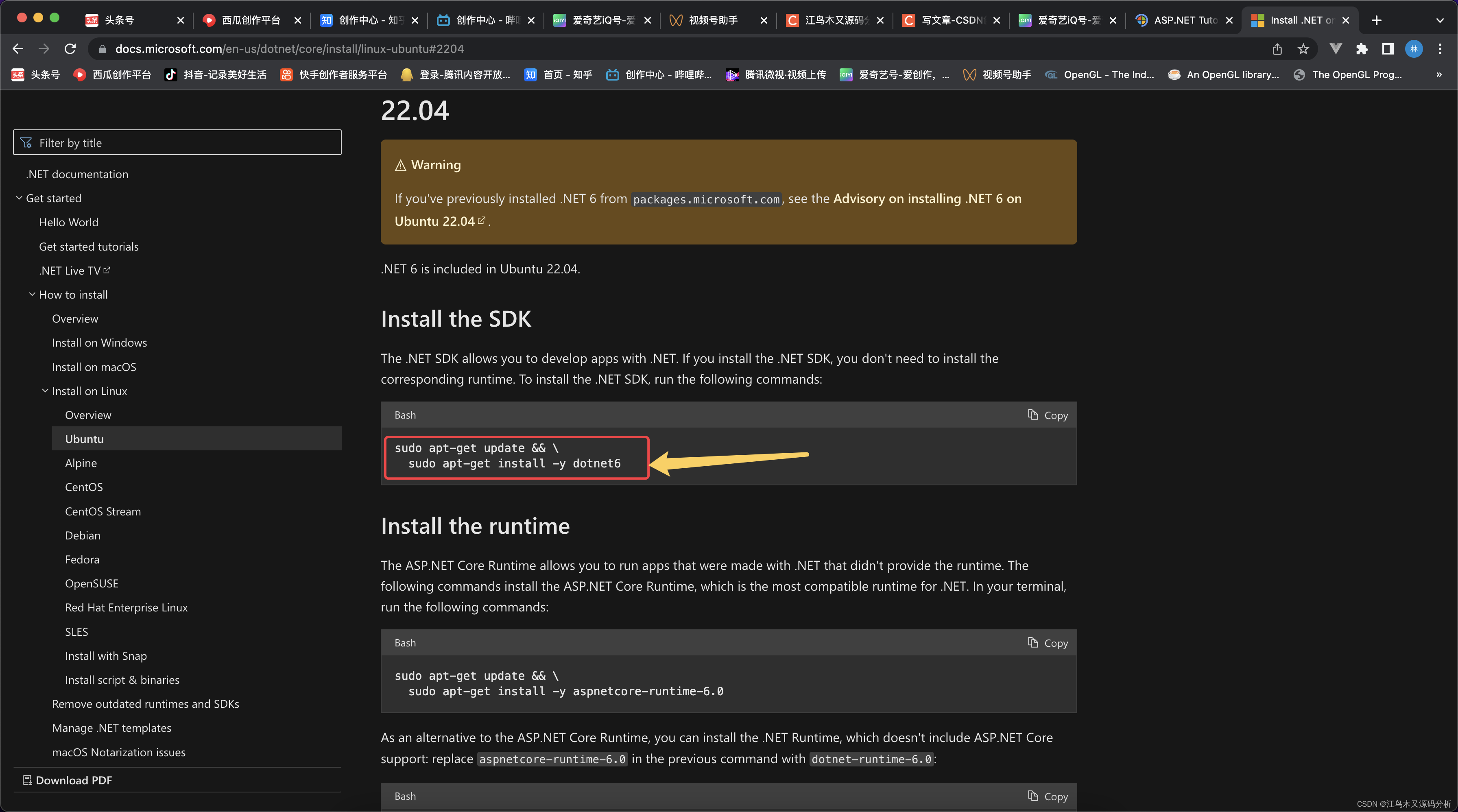Click the Chrome profile avatar

point(1414,49)
